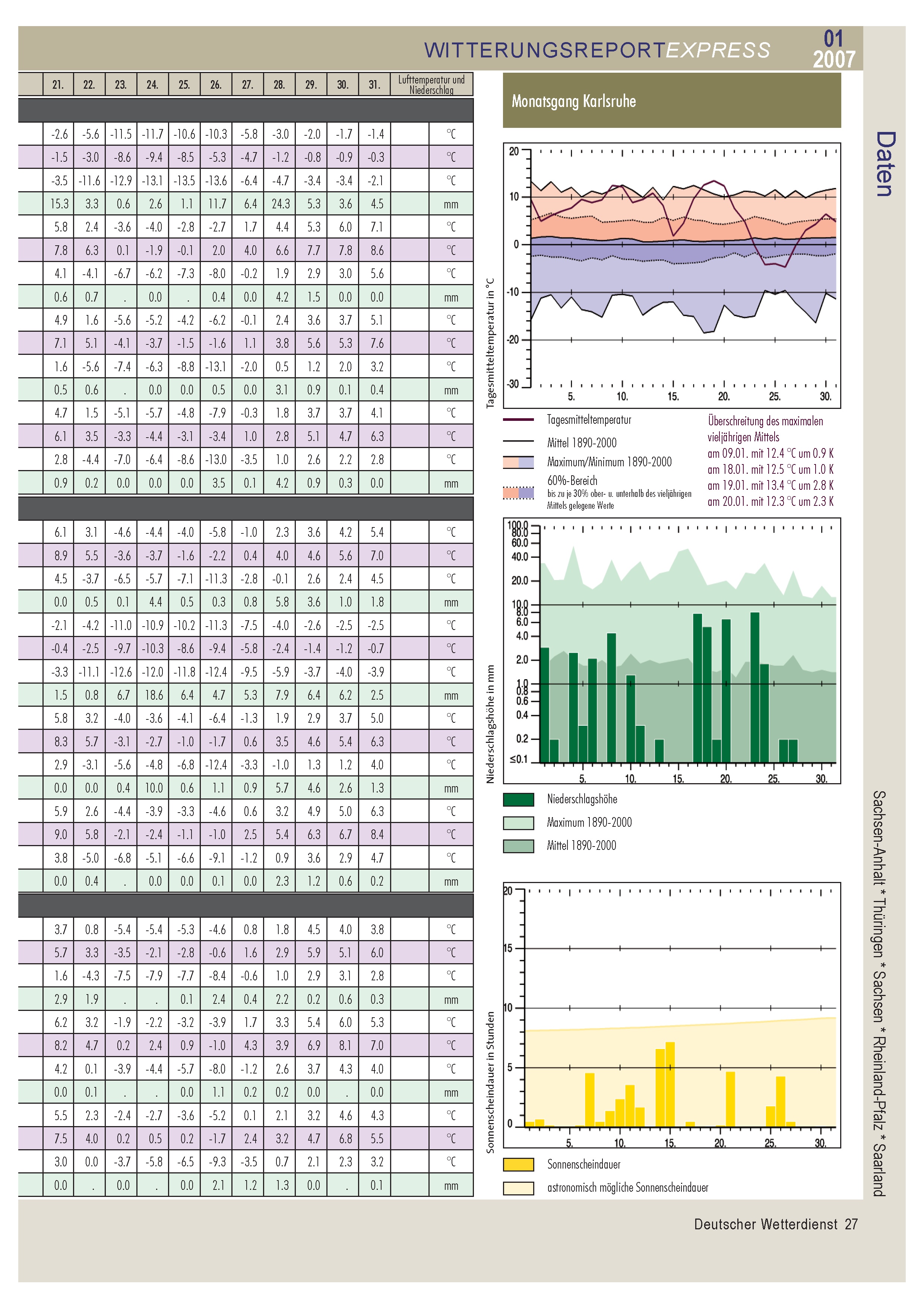This screenshot has height=1308, width=924.
Task: Click the 'Deutscher Wetterdienst 27' footer
Action: [775, 1224]
